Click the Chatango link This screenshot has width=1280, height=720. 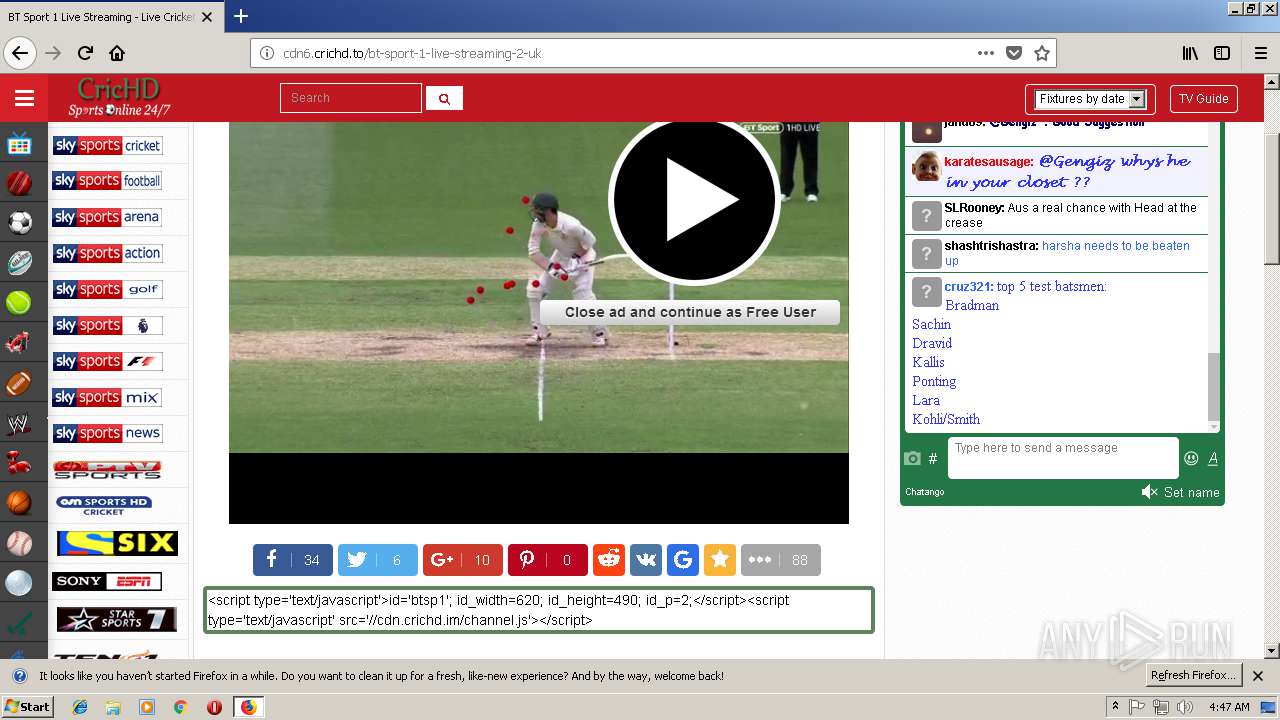point(924,492)
